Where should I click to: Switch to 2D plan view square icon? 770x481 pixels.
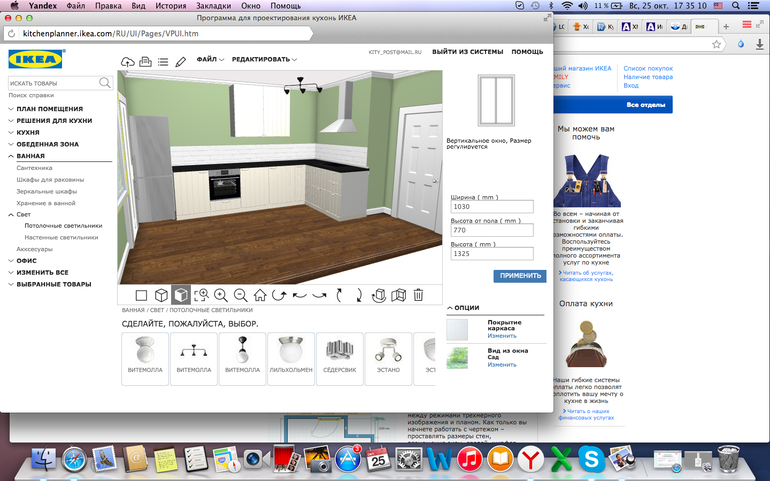(141, 295)
